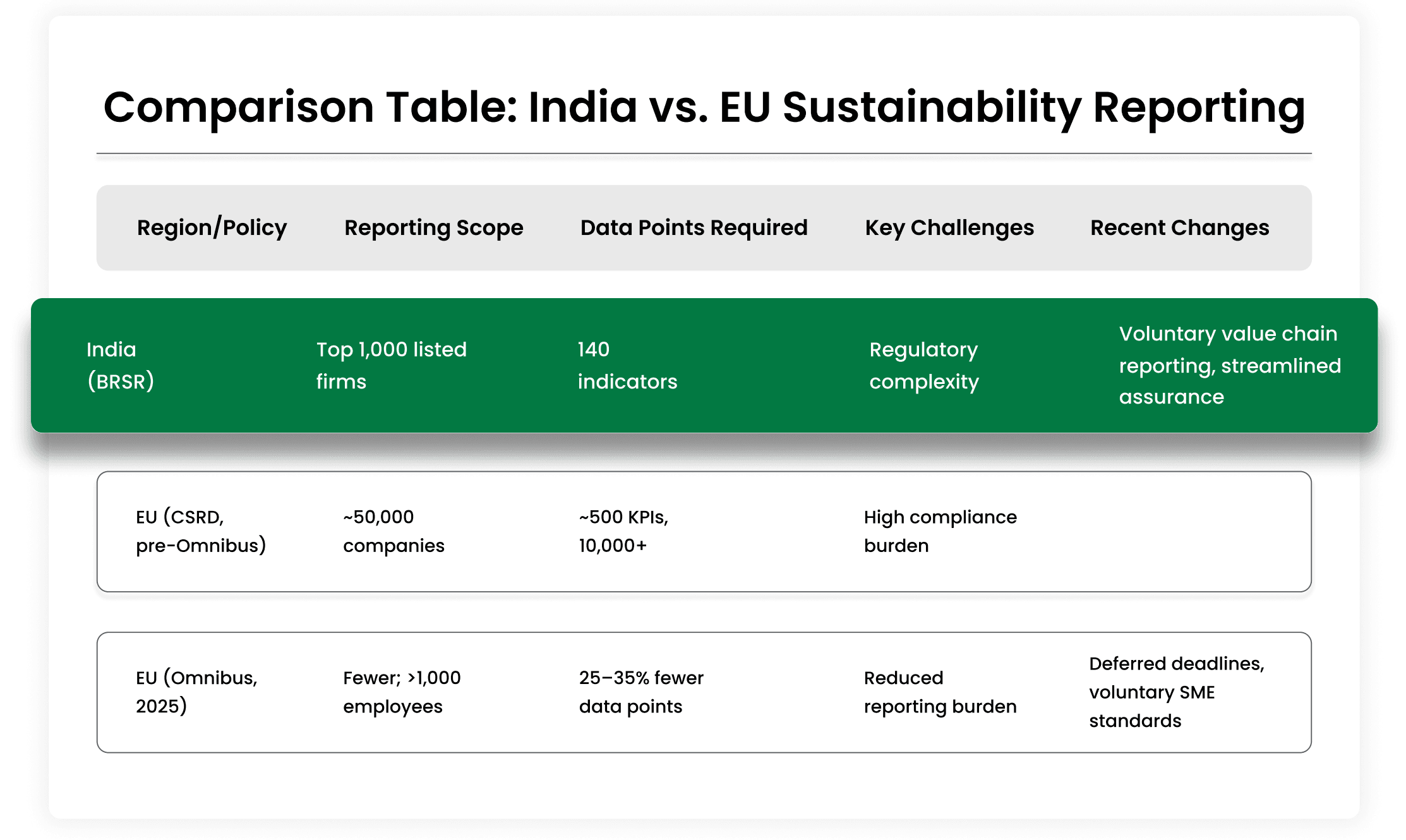
Task: Select the EU (CSRD, pre-Omnibus) row label
Action: coord(201,531)
